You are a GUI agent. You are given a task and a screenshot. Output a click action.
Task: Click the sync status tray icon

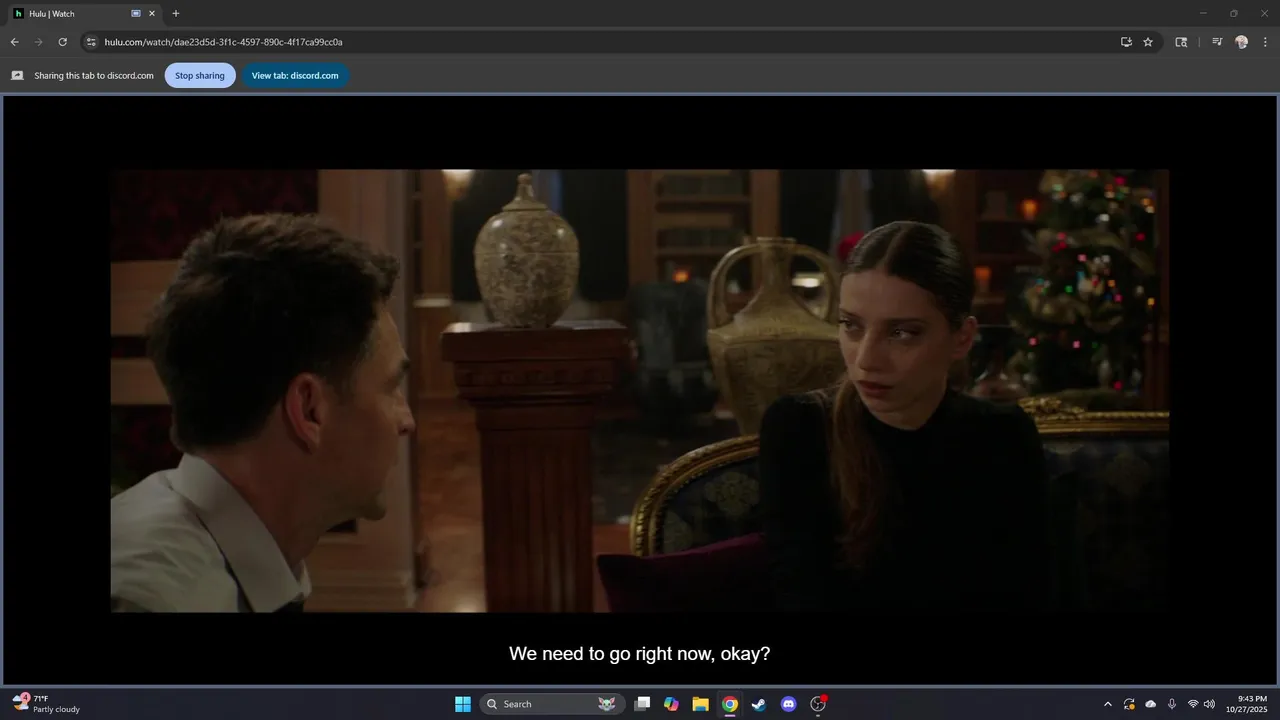click(x=1129, y=704)
